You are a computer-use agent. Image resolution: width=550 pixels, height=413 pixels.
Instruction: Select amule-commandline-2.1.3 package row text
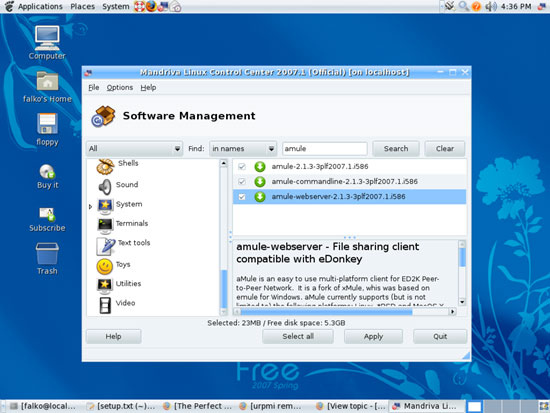click(344, 181)
